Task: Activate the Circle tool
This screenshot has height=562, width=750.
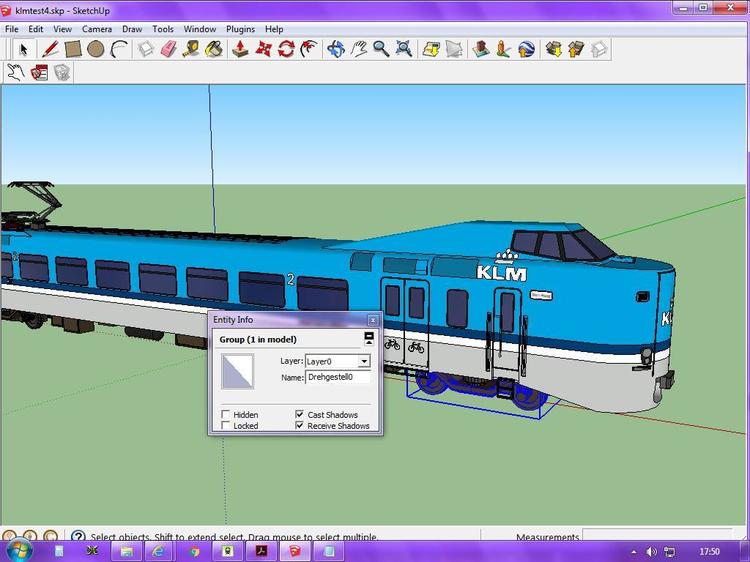Action: click(96, 49)
